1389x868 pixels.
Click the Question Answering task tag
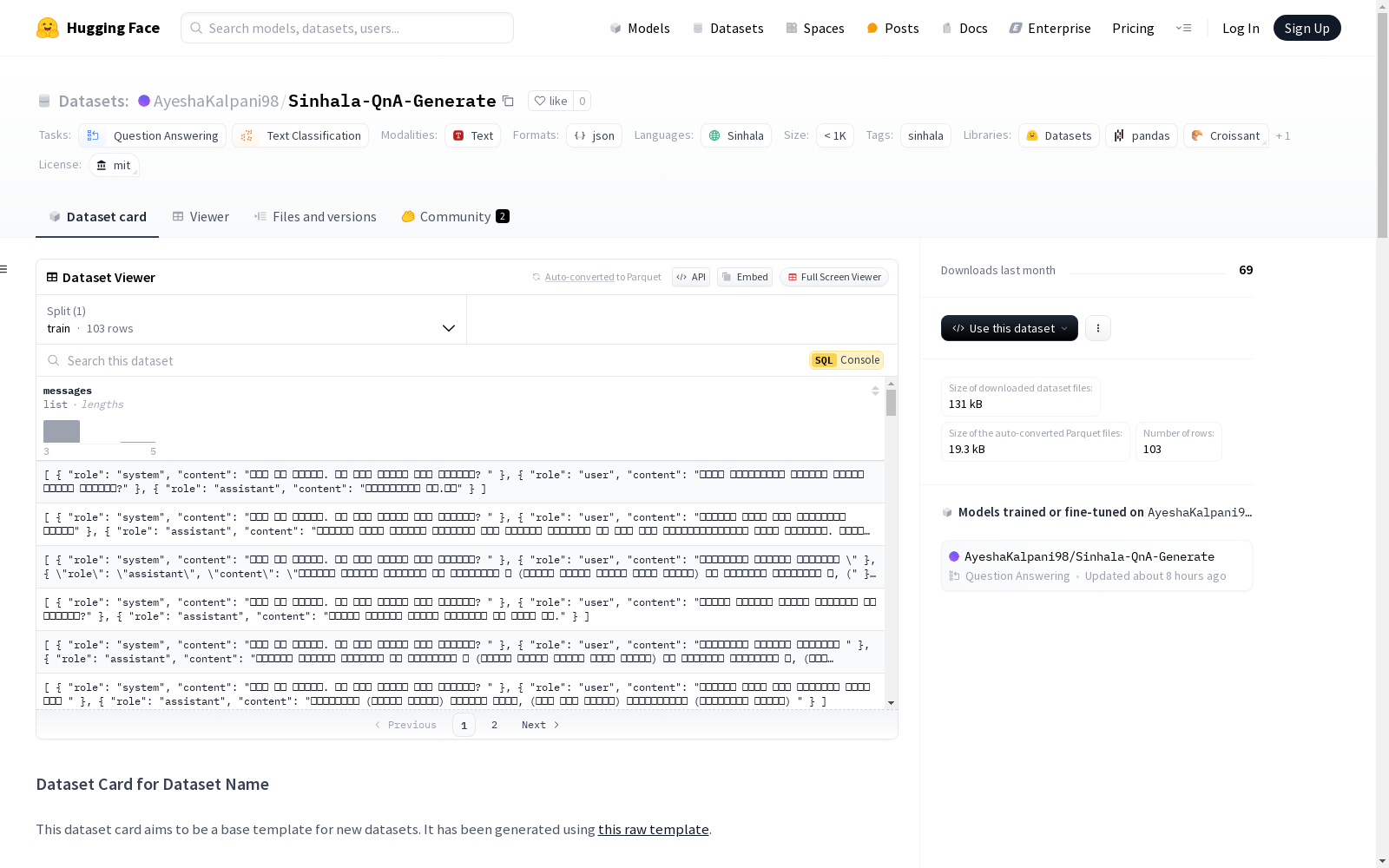tap(153, 135)
